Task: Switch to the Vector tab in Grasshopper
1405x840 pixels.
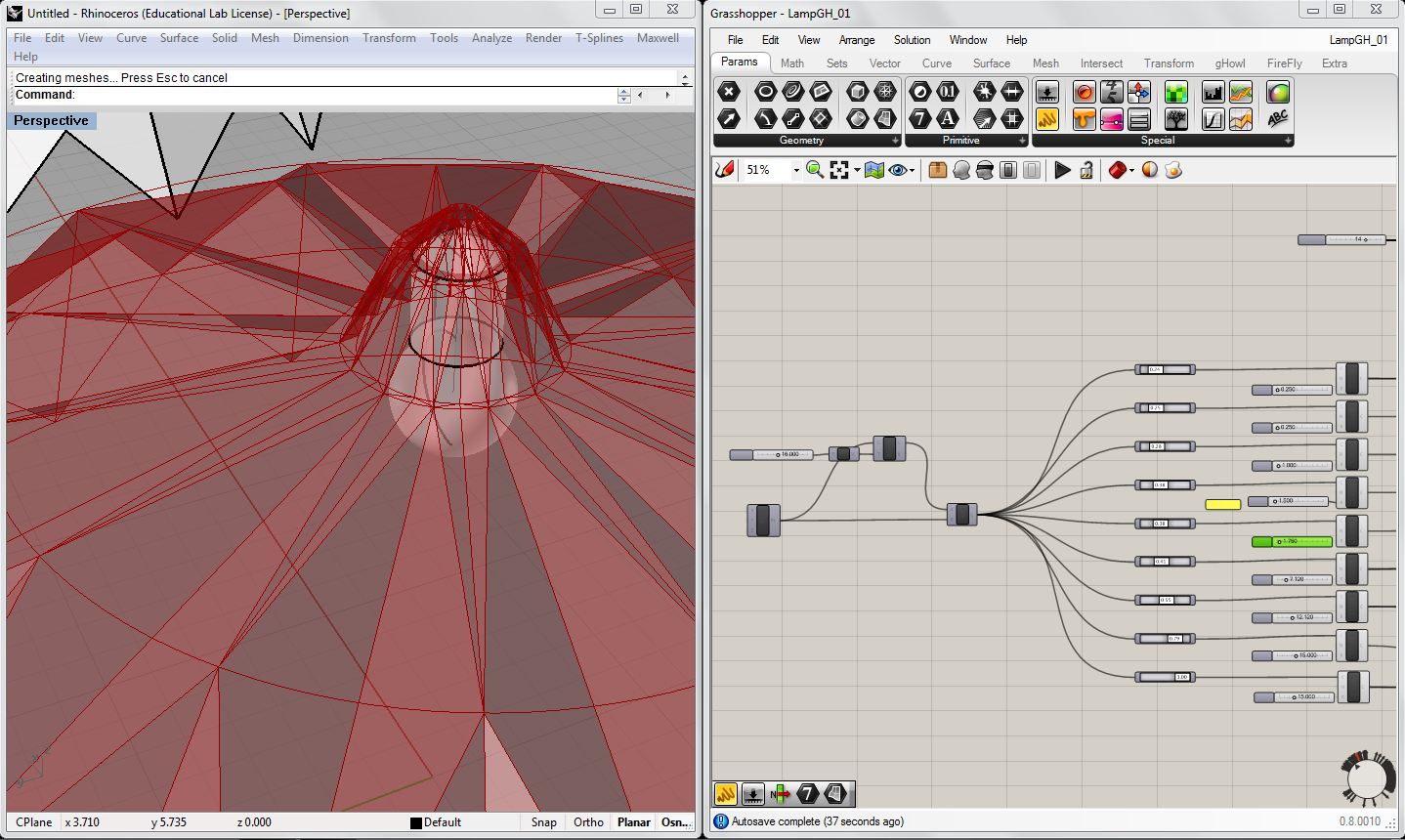Action: 884,63
